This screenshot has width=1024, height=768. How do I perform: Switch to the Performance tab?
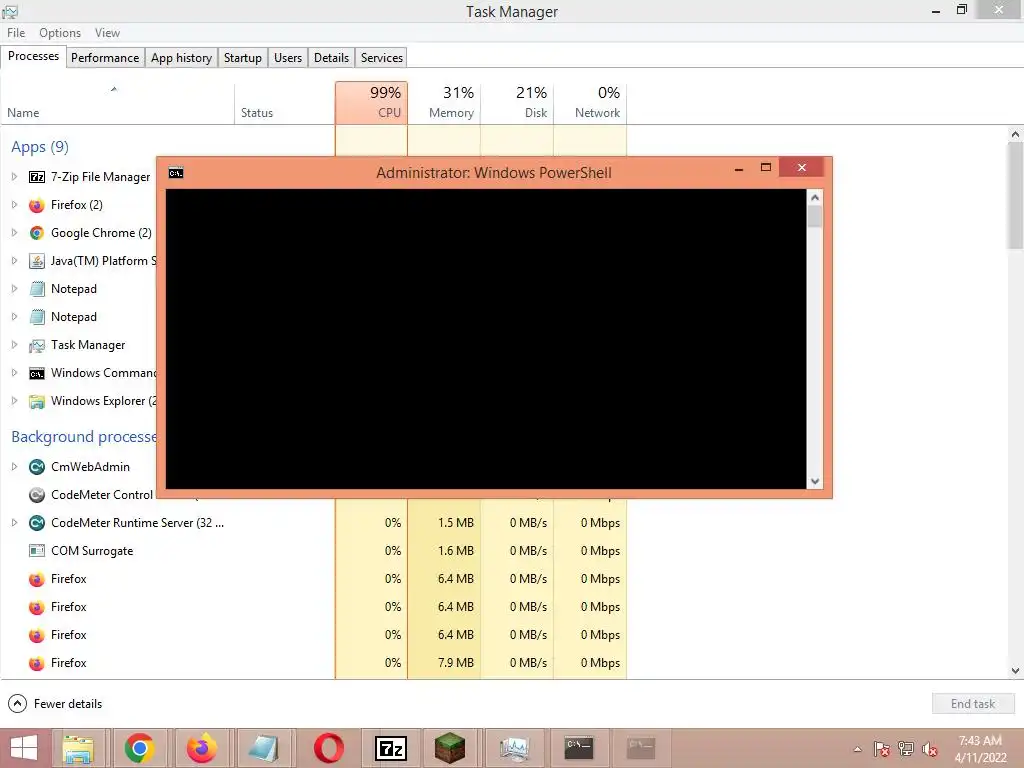(105, 57)
